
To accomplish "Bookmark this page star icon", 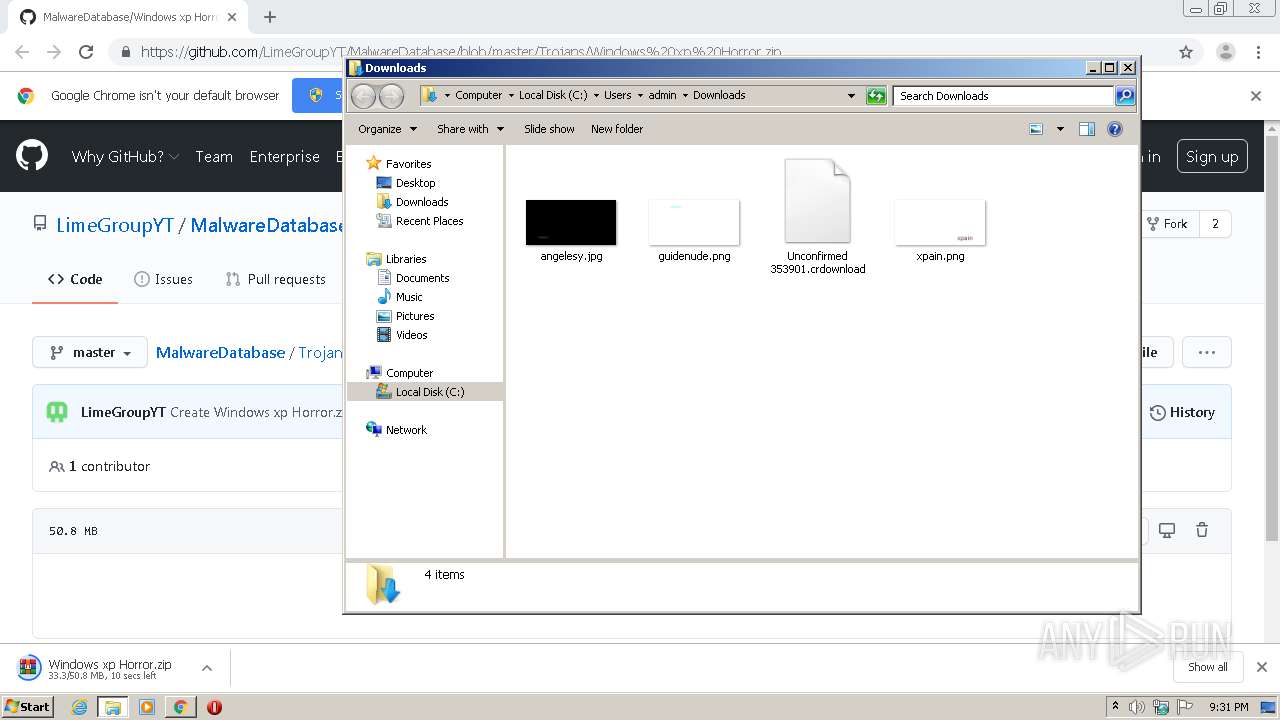I will (x=1186, y=52).
